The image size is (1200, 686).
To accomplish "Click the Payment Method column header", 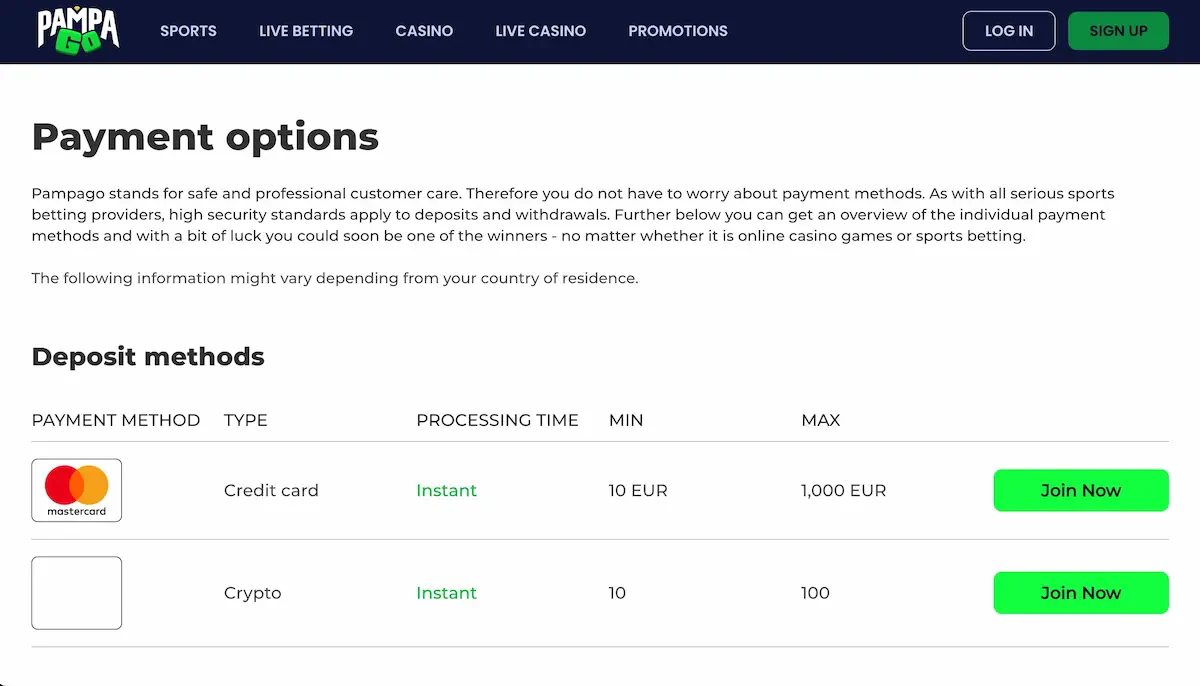I will click(x=116, y=420).
